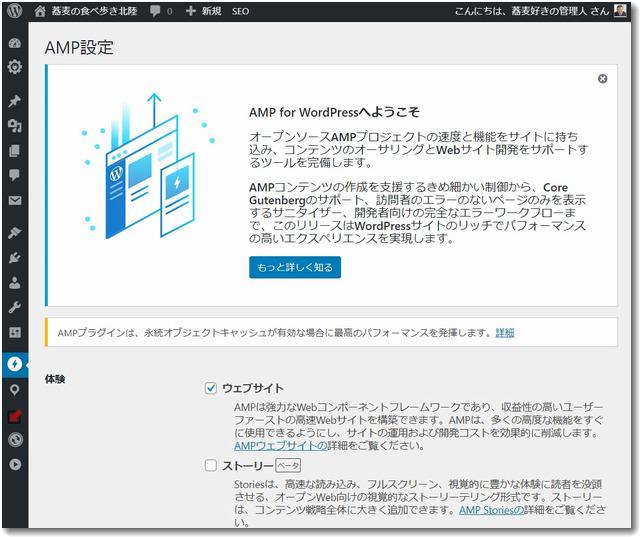Click the AMP設定 page heading
The width and height of the screenshot is (640, 537).
(79, 47)
